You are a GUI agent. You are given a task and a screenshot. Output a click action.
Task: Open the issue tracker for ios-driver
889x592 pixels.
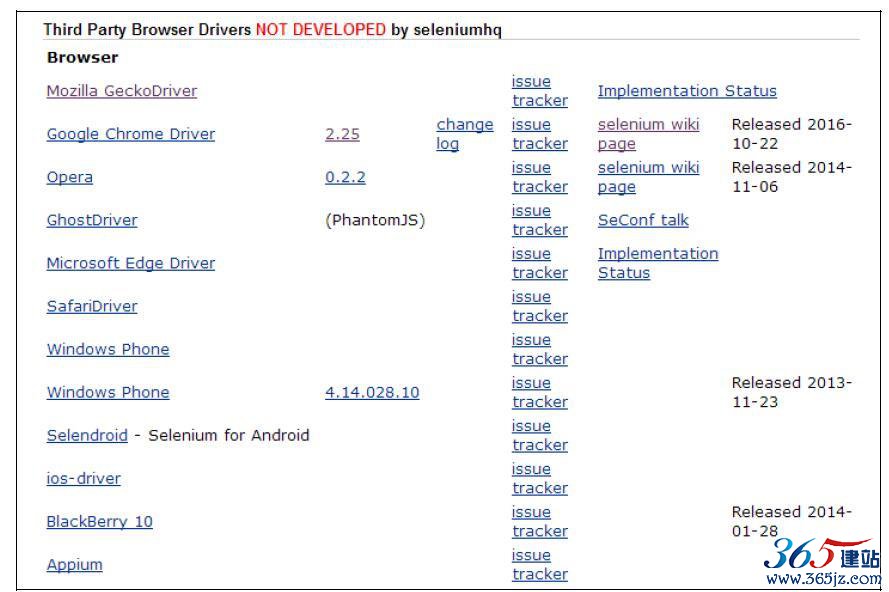tap(540, 479)
